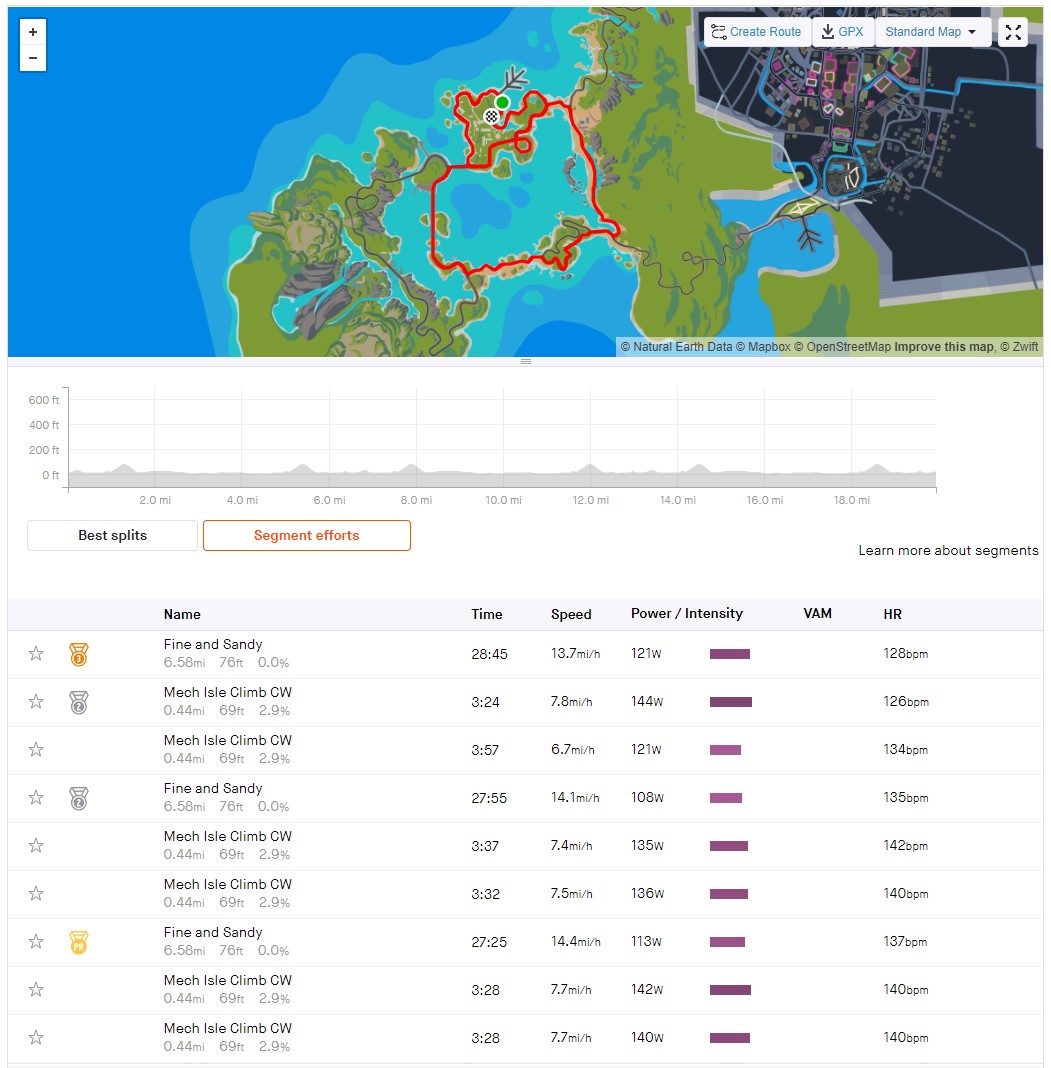Click the silver medal on the 27:55 effort
Viewport: 1051px width, 1068px height.
point(79,798)
